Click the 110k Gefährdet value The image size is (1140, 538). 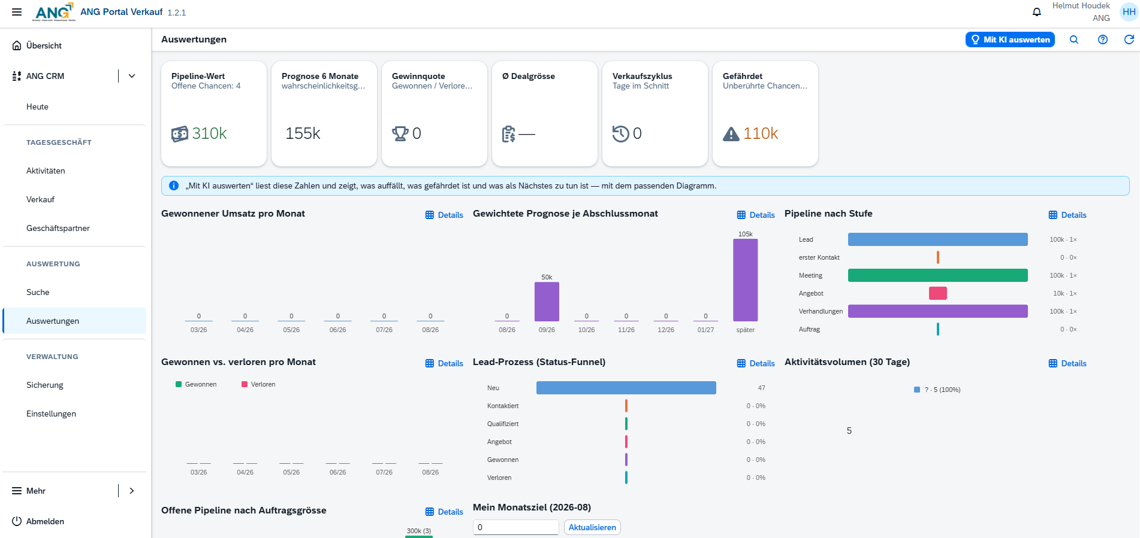pyautogui.click(x=760, y=134)
